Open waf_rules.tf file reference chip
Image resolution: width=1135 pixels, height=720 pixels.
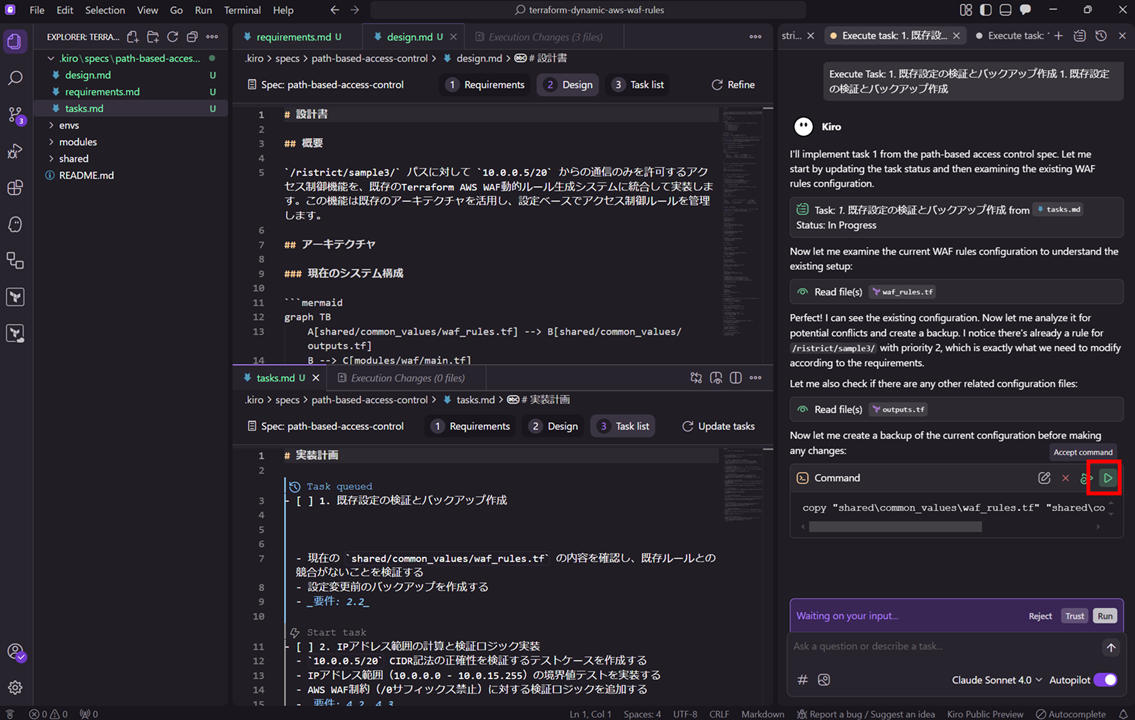coord(903,292)
